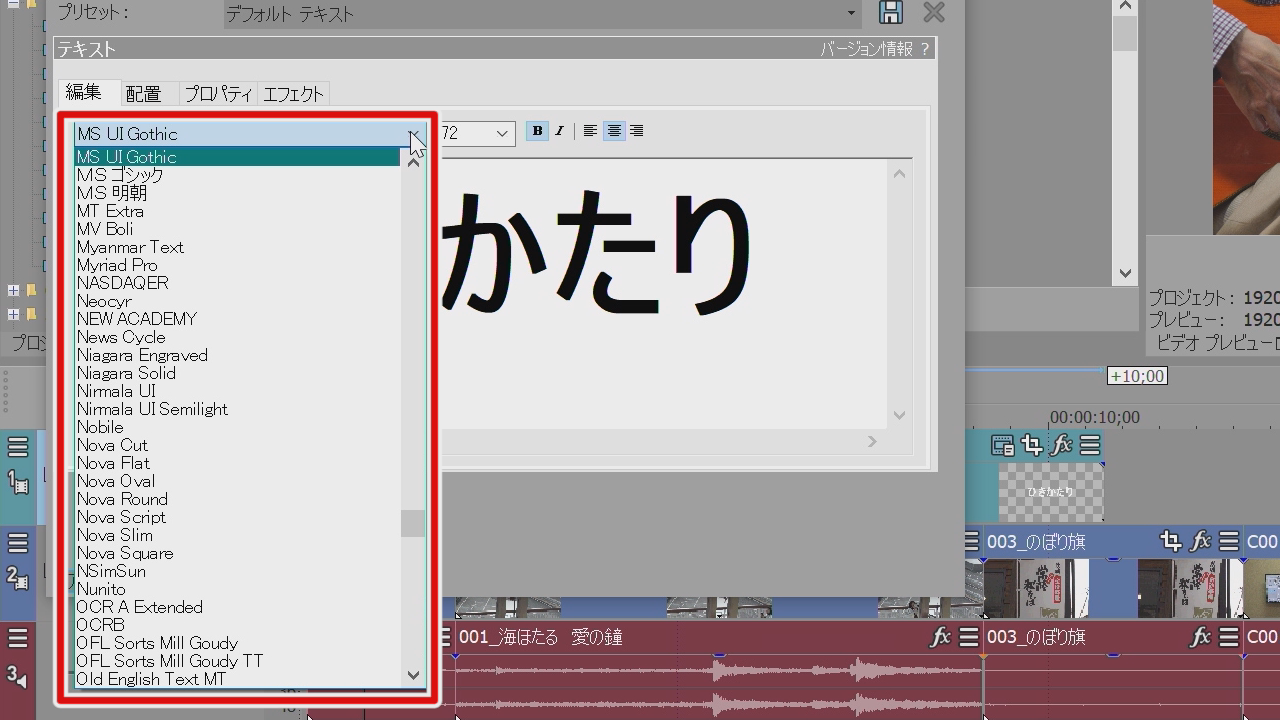
Task: Open the font size dropdown
Action: (x=501, y=134)
